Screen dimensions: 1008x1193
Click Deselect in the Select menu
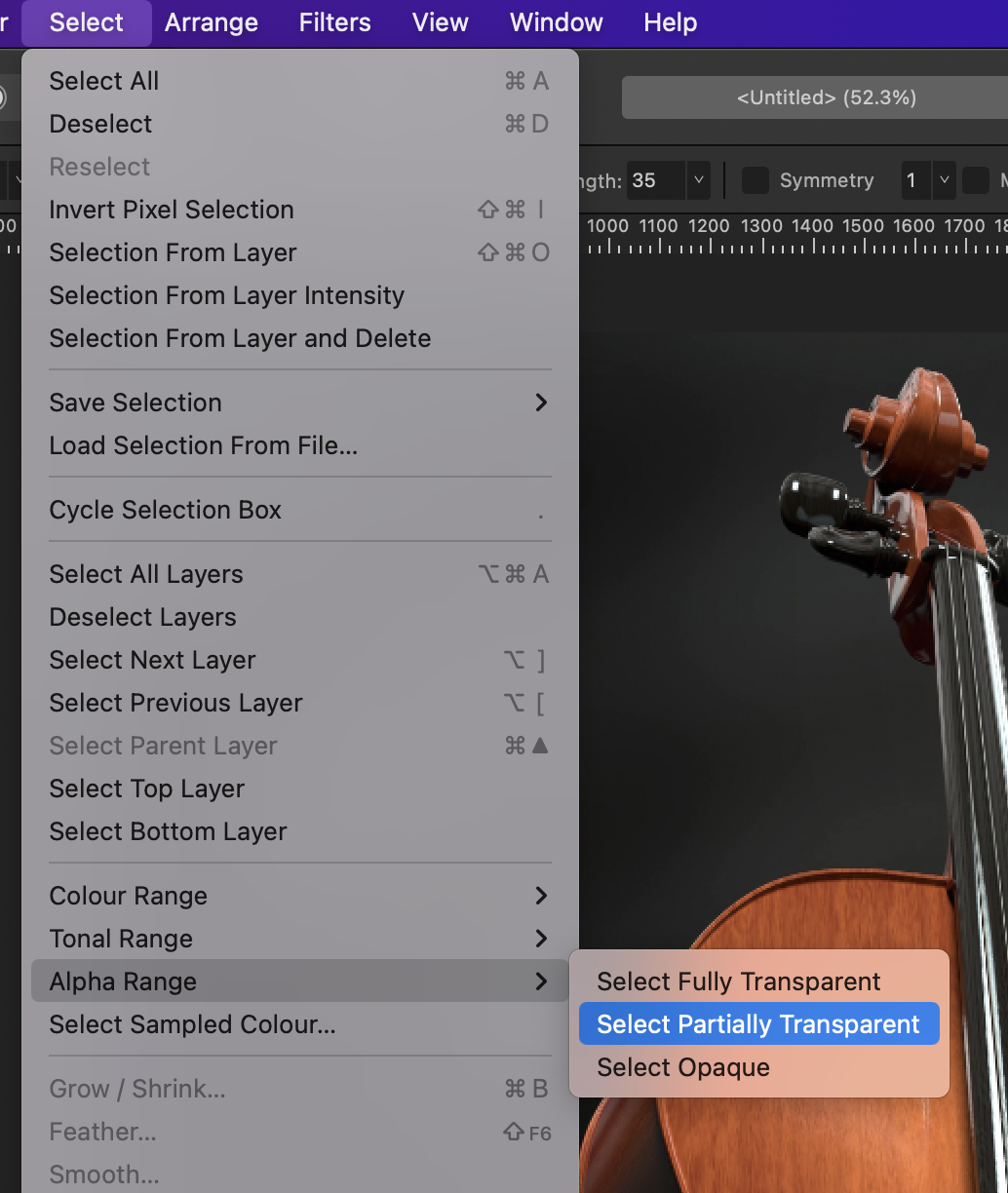click(100, 124)
